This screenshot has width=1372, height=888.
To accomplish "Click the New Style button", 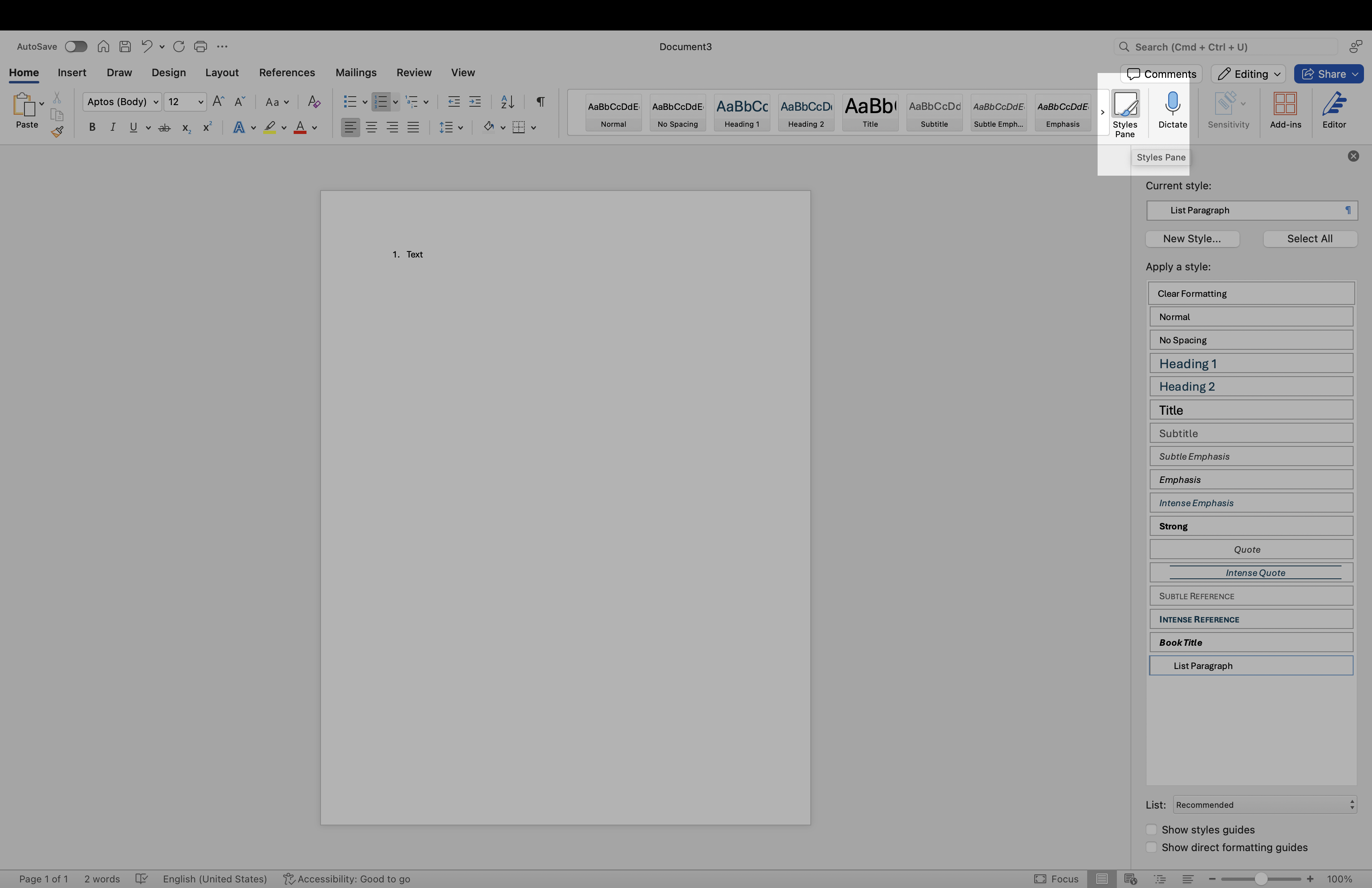I will coord(1191,239).
